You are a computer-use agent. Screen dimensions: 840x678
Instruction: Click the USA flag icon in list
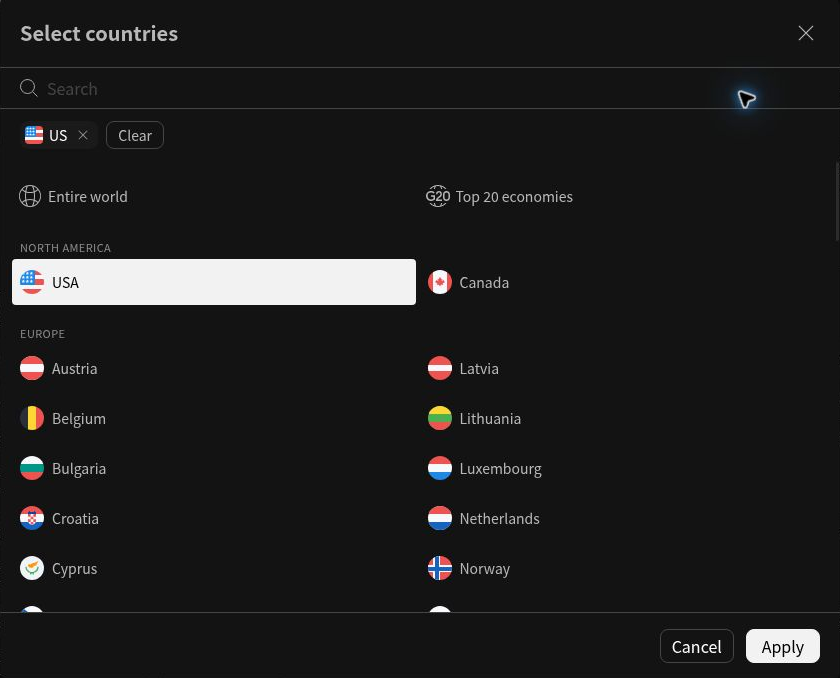pyautogui.click(x=32, y=282)
